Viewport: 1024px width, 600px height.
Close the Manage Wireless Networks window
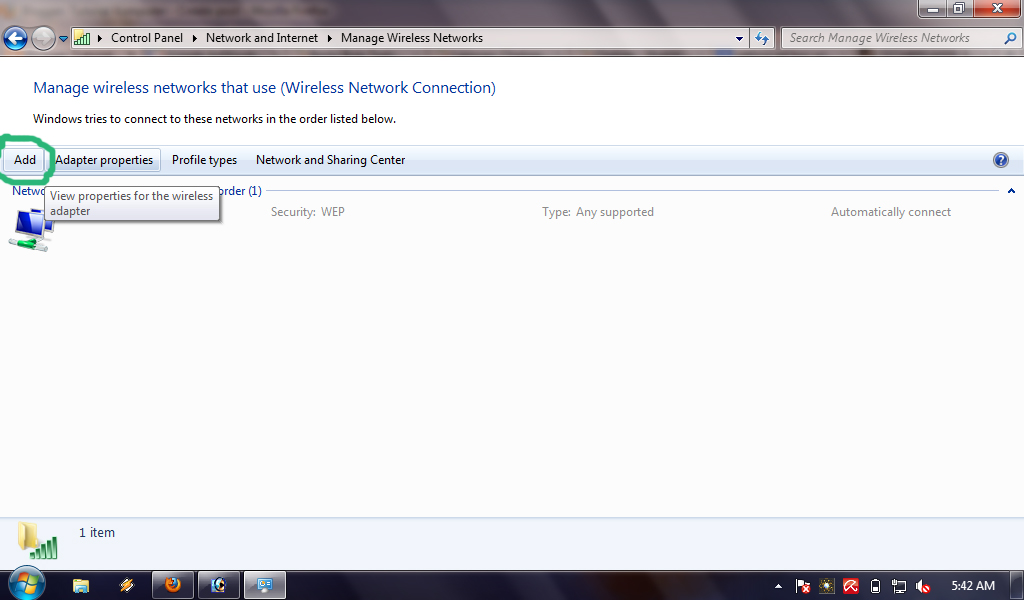(997, 8)
